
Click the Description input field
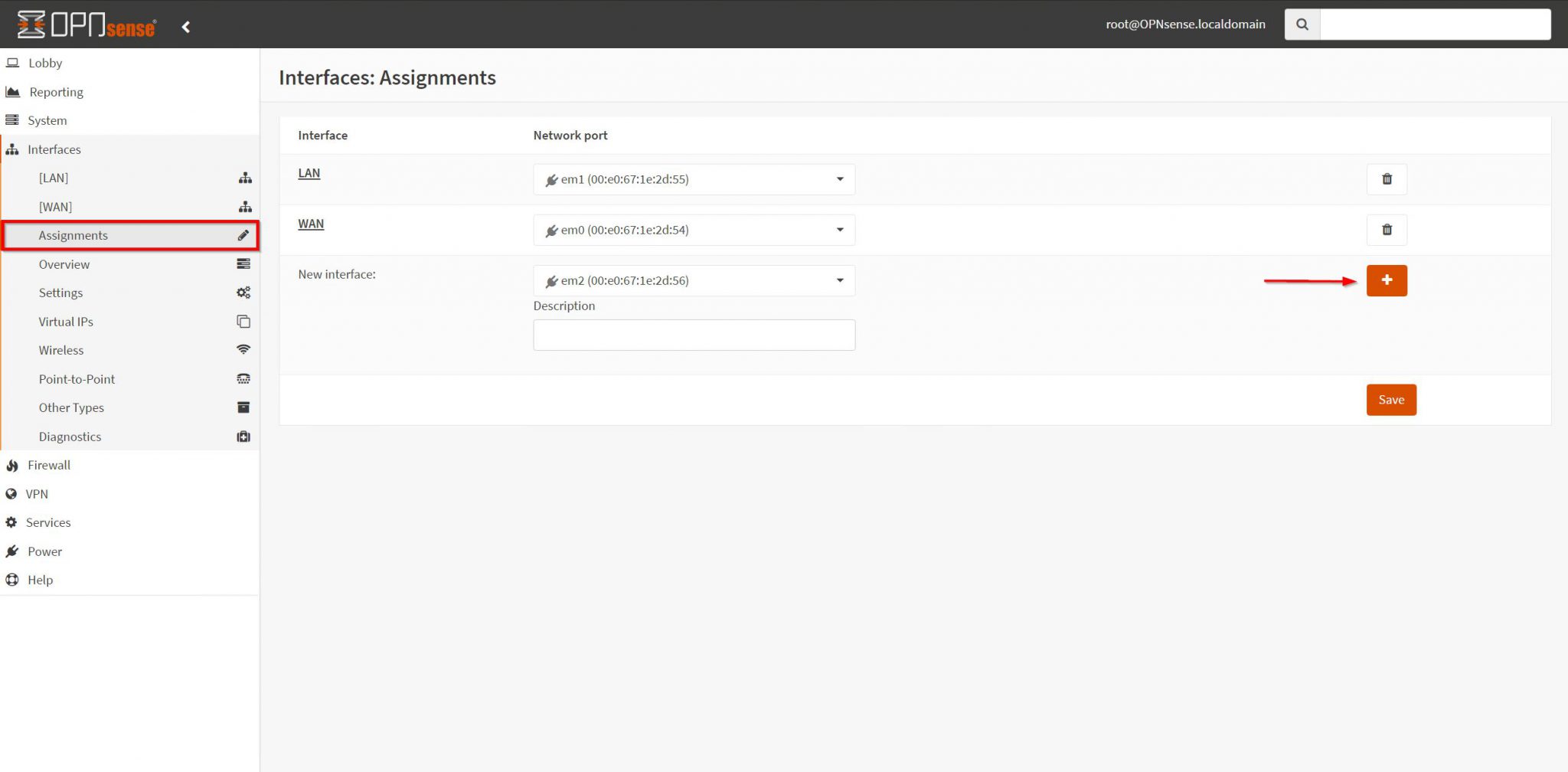coord(694,335)
